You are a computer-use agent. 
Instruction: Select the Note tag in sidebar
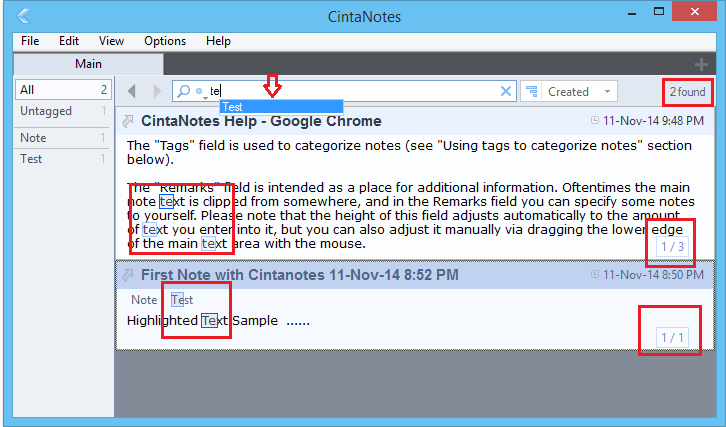click(63, 138)
